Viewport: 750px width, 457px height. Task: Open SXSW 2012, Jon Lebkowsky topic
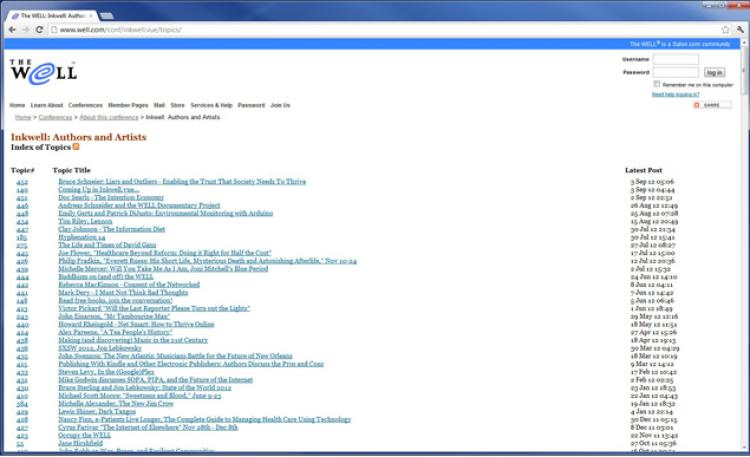(x=100, y=348)
